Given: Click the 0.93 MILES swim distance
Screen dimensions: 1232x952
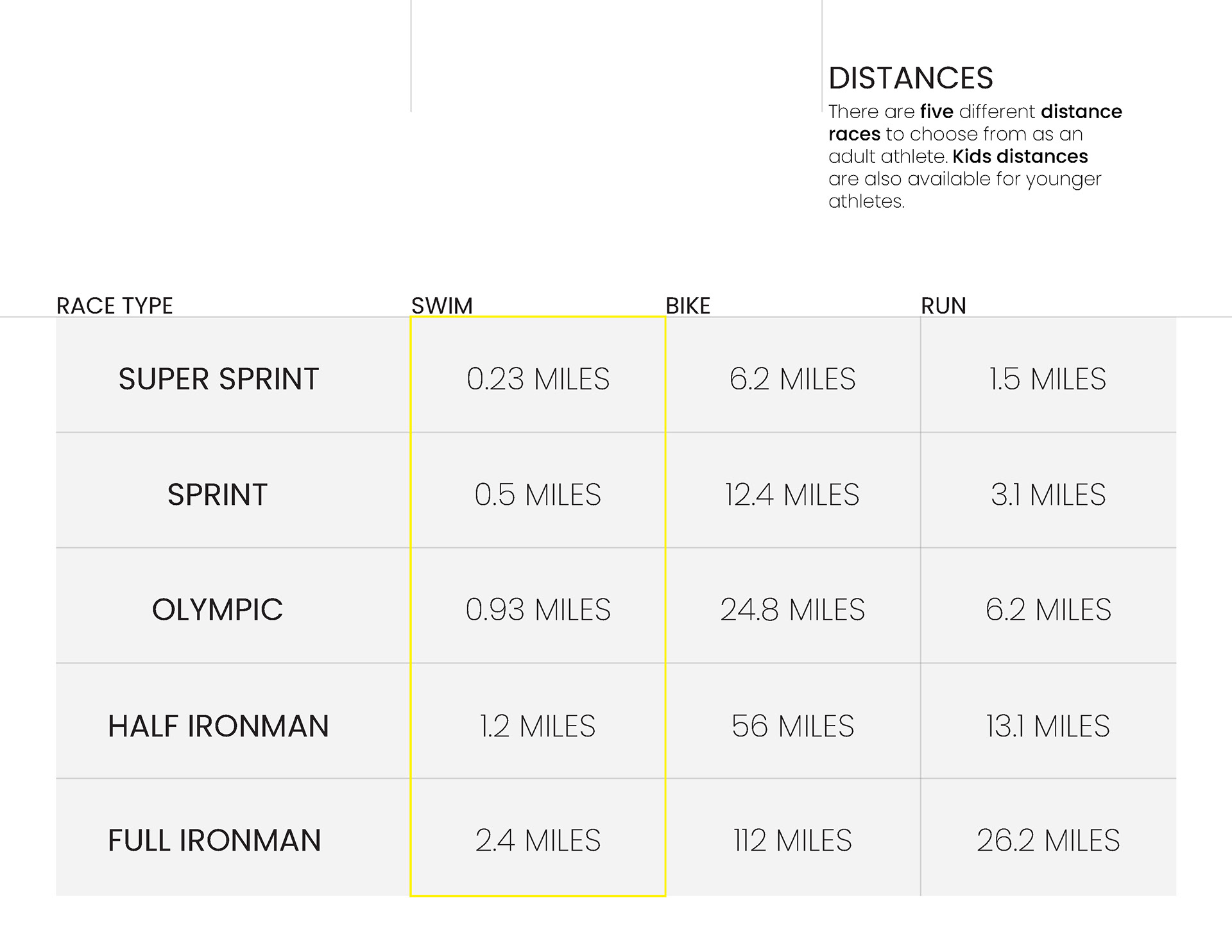Looking at the screenshot, I should (x=538, y=609).
